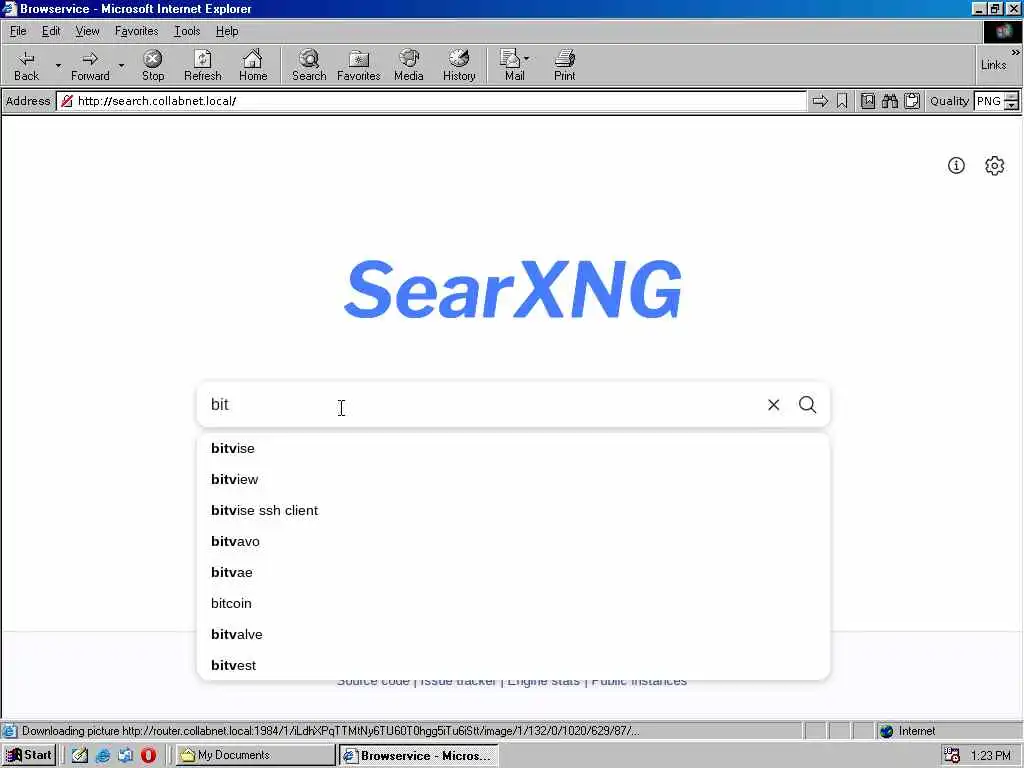Open SearXNG about info icon
Screen dimensions: 1024x768
click(x=956, y=165)
